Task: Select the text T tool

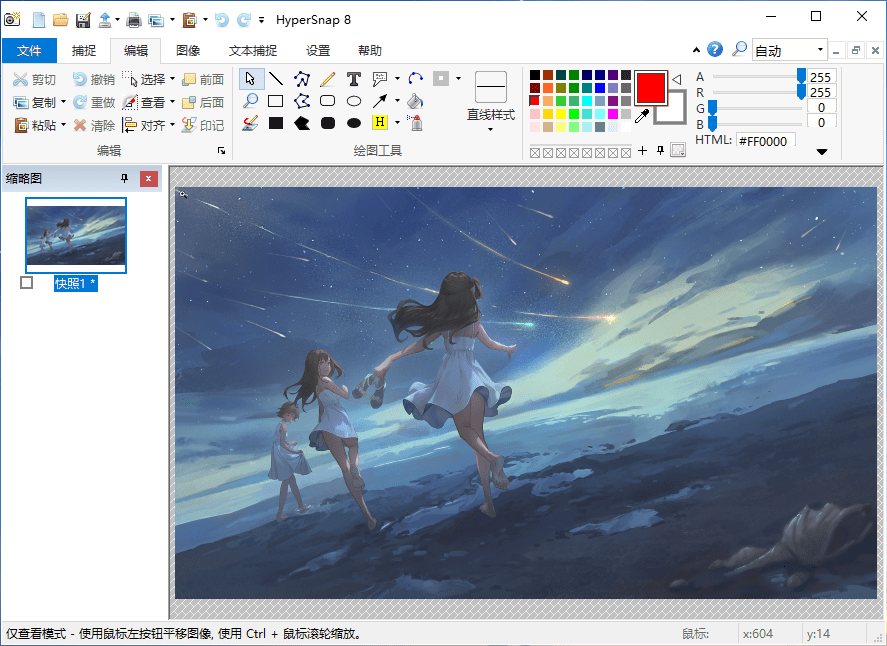Action: (x=354, y=79)
